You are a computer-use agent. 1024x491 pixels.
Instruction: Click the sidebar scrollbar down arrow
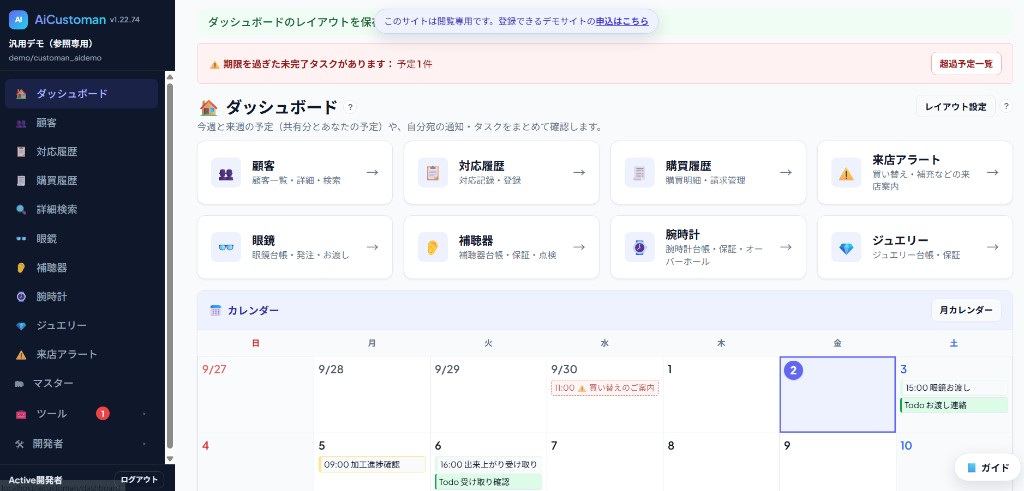[x=170, y=459]
